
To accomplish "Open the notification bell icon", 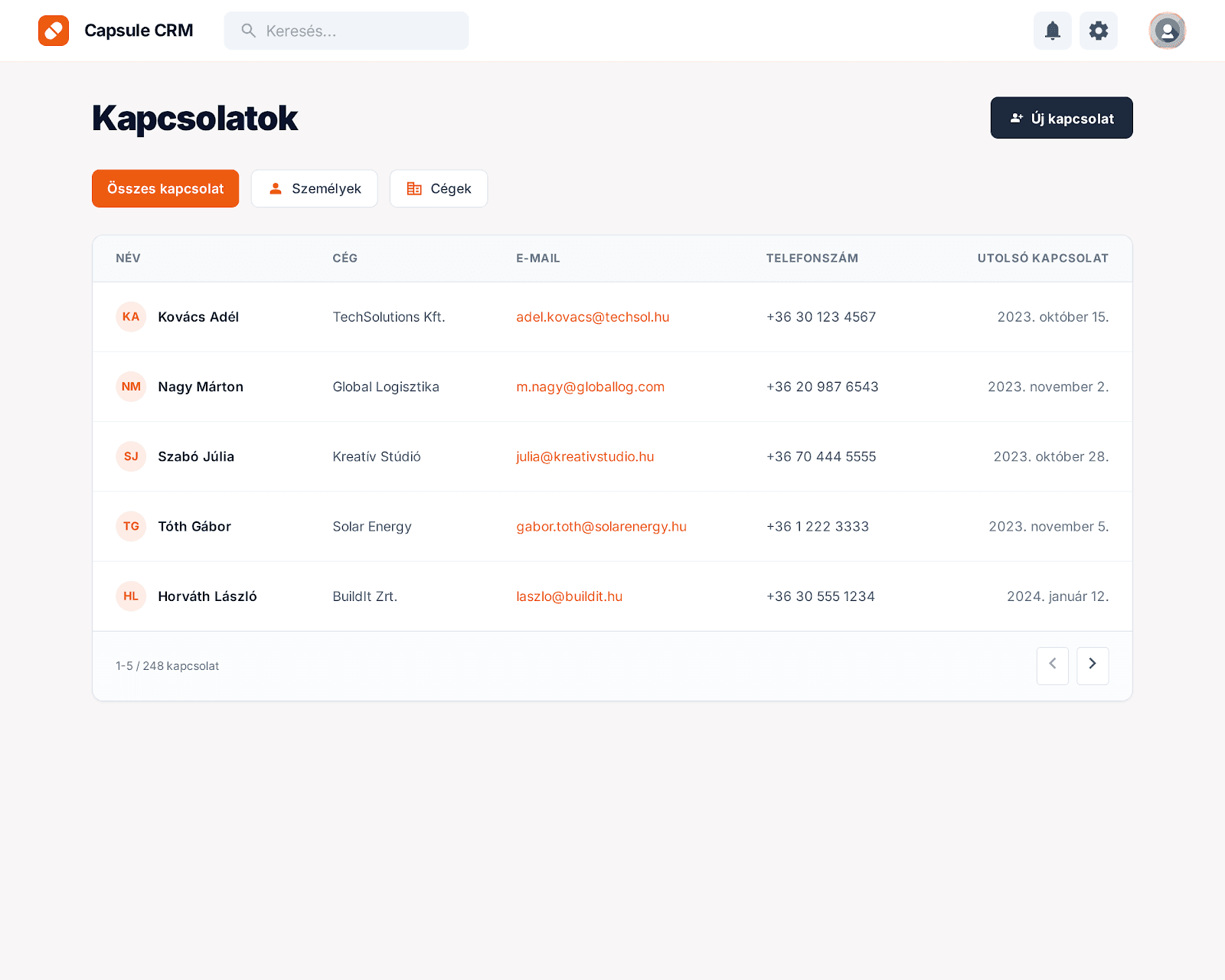I will 1052,31.
